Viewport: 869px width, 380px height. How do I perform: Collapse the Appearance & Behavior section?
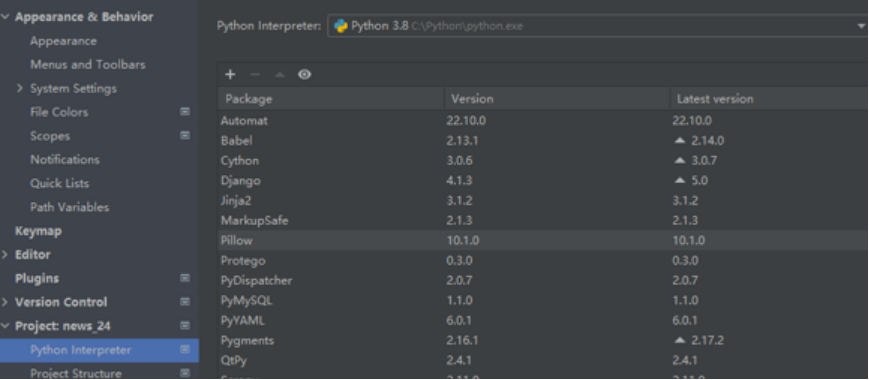coord(5,17)
